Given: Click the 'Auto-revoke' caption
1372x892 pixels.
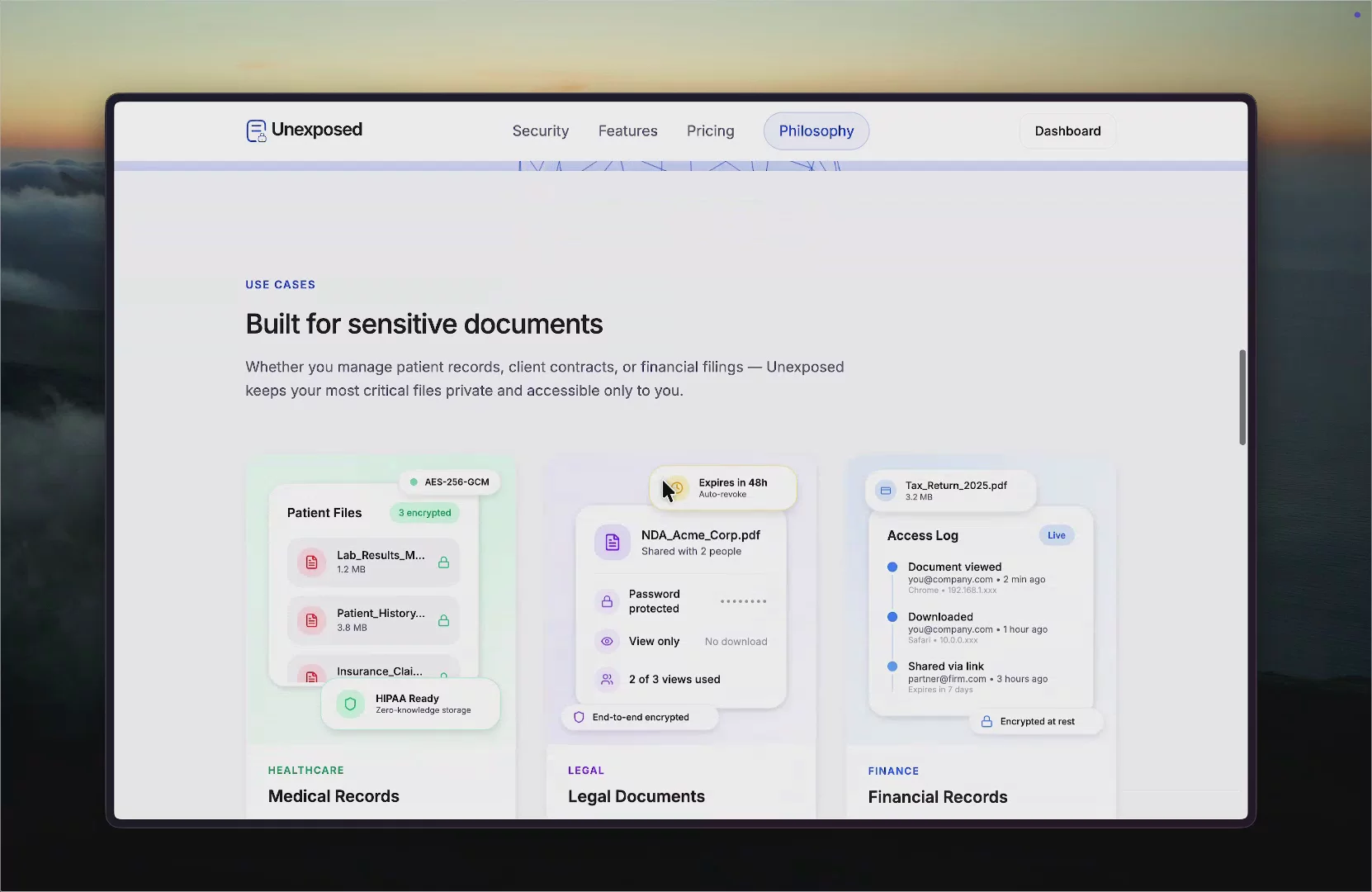Looking at the screenshot, I should point(722,495).
